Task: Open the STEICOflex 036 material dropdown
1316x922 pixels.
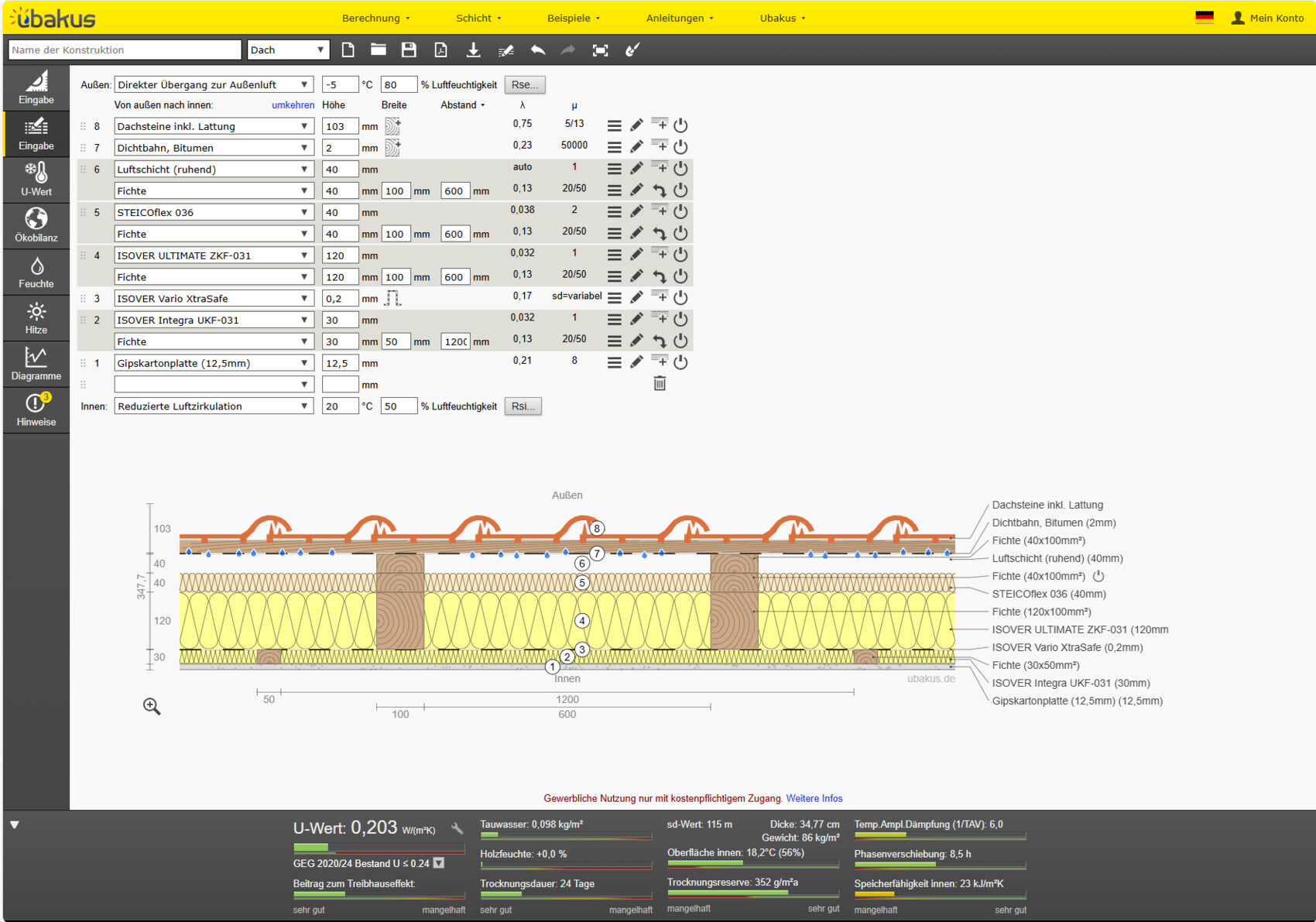Action: click(x=214, y=212)
